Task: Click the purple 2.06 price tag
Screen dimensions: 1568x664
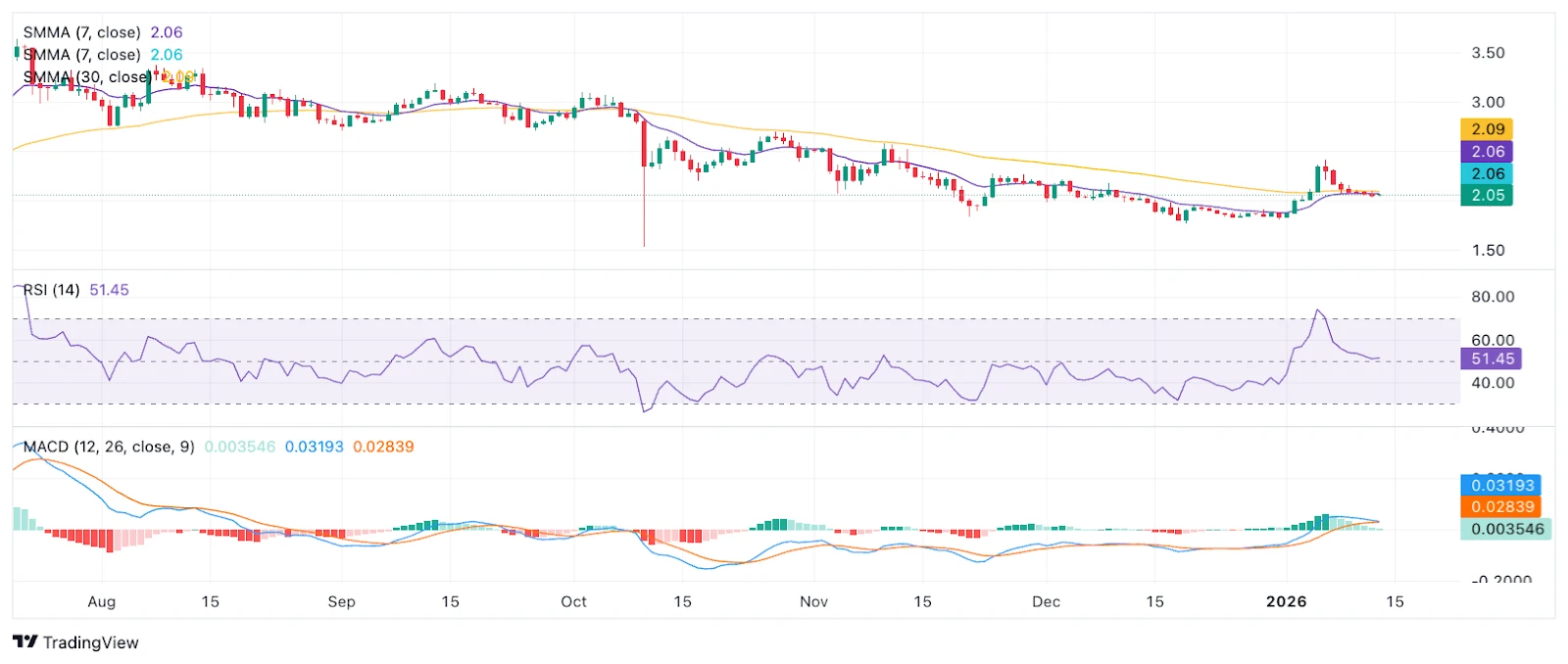Action: click(x=1487, y=152)
